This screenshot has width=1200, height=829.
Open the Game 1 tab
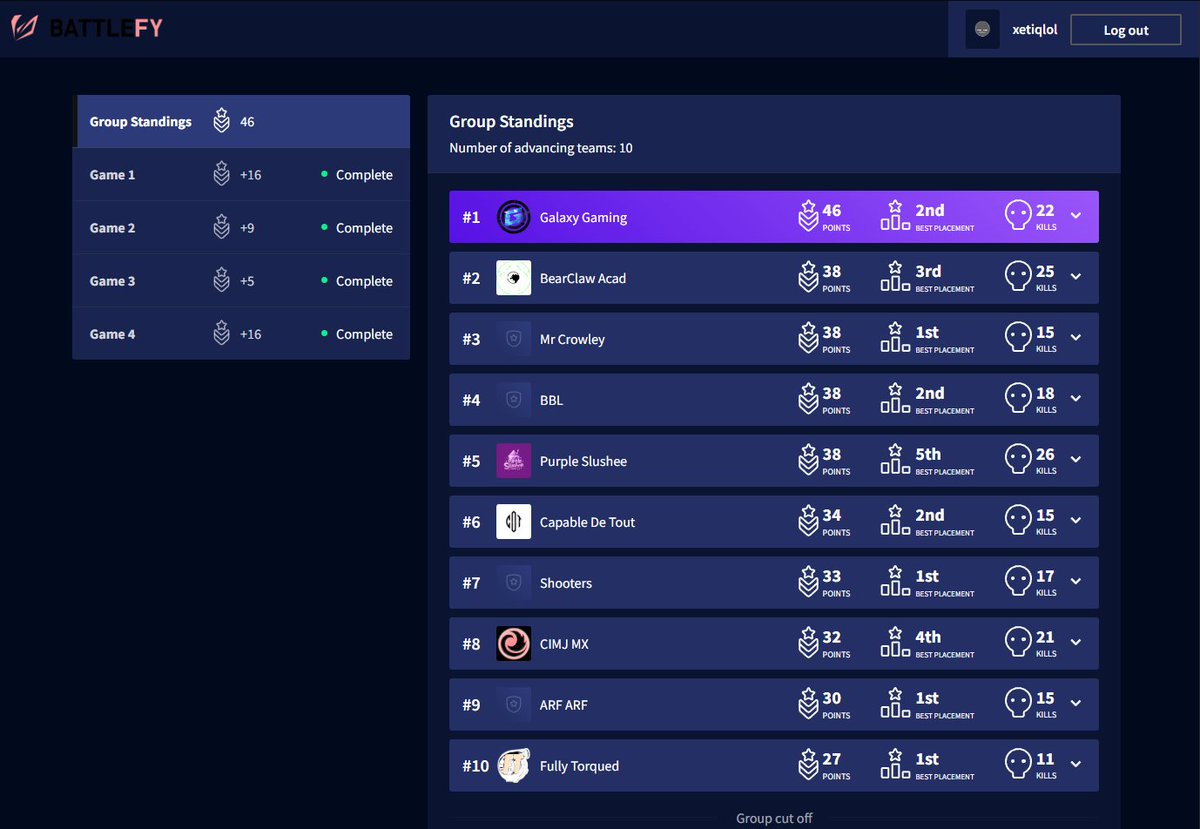241,175
